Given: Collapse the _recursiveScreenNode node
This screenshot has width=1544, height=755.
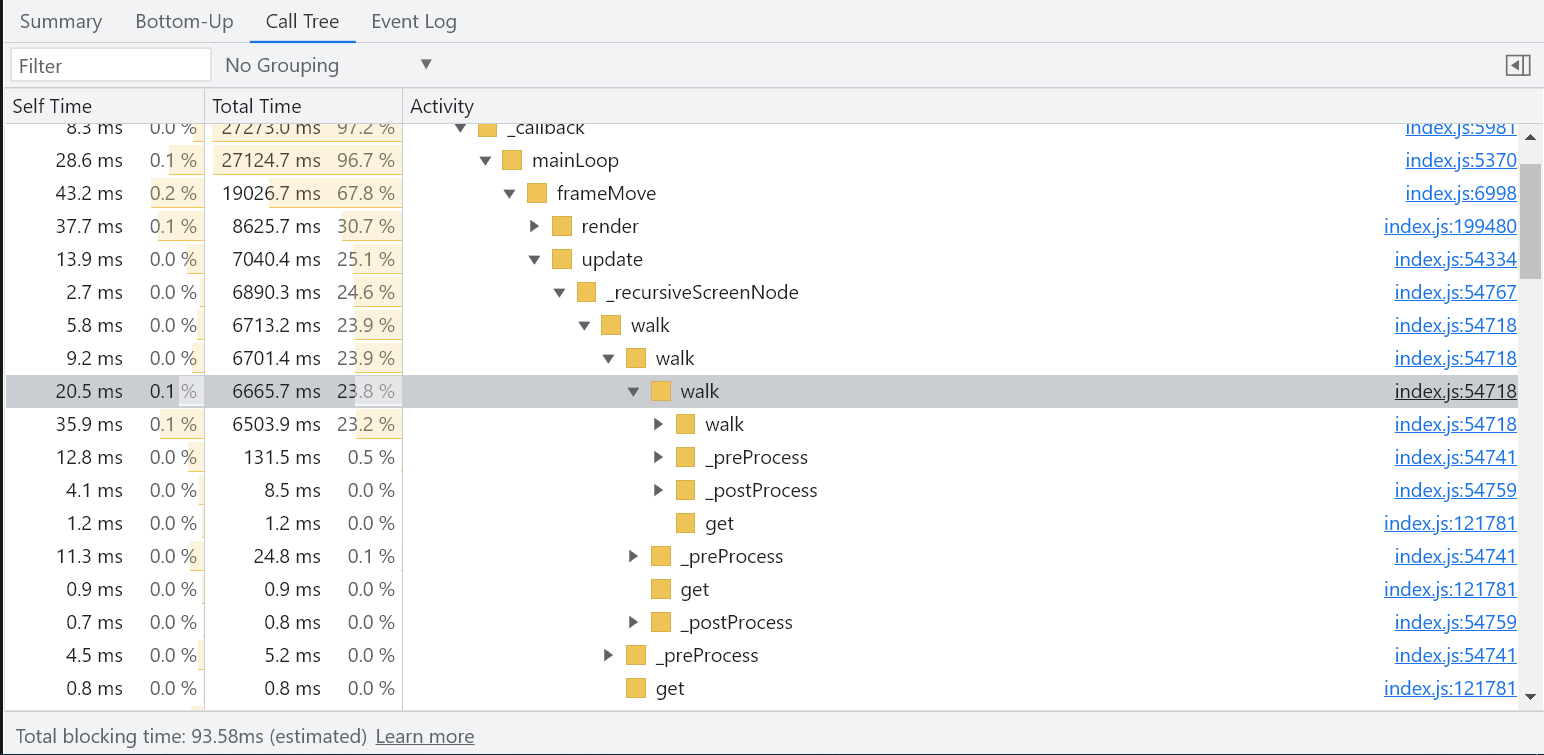Looking at the screenshot, I should point(559,292).
